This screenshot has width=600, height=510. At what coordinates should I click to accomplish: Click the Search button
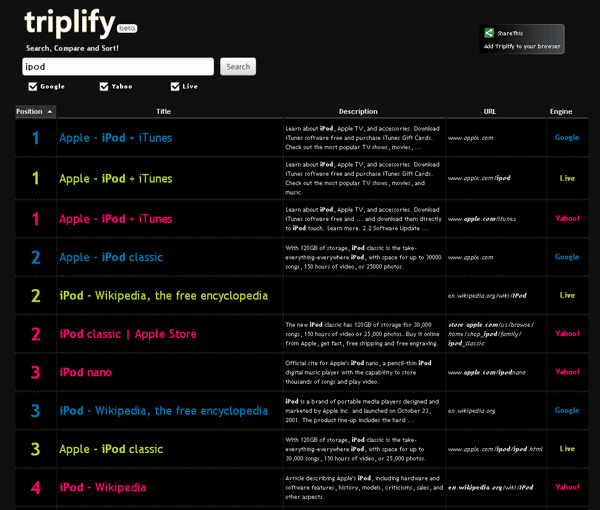[238, 67]
